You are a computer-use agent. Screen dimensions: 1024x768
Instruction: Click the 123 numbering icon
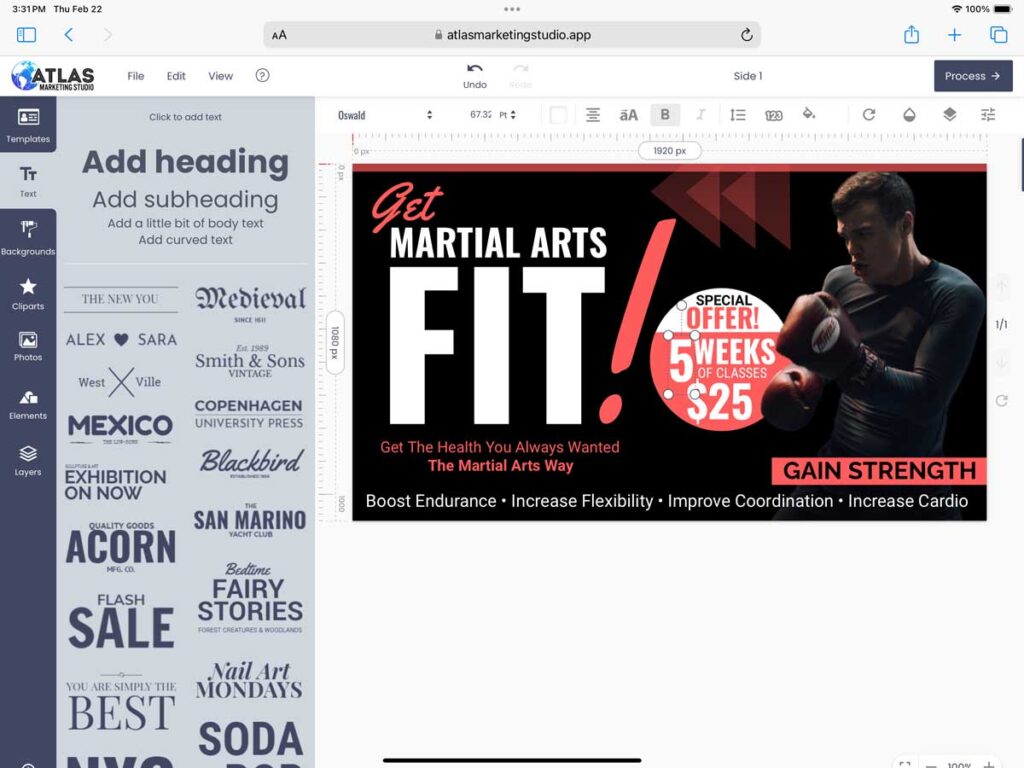(x=773, y=116)
